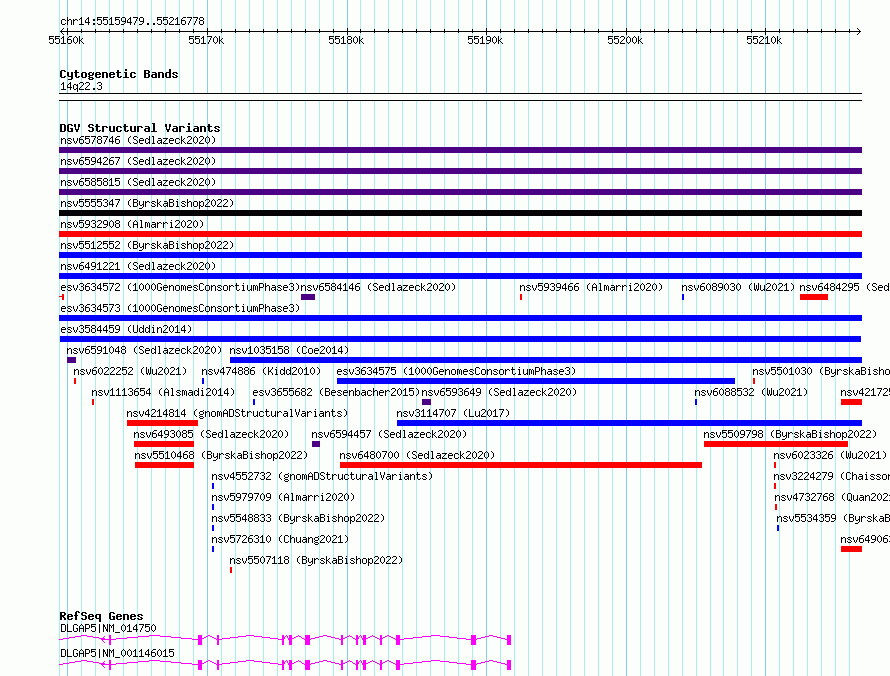Click the small purple nsv6584146 feature
The image size is (890, 676).
pyautogui.click(x=308, y=297)
